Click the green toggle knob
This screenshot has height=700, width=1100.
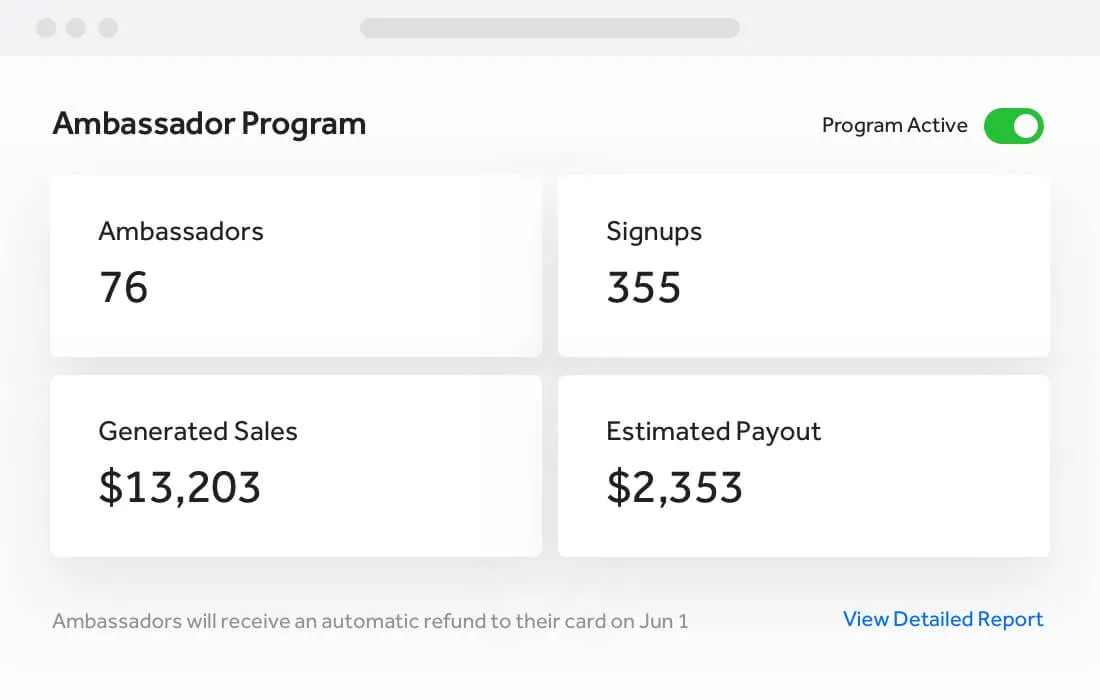click(1024, 126)
